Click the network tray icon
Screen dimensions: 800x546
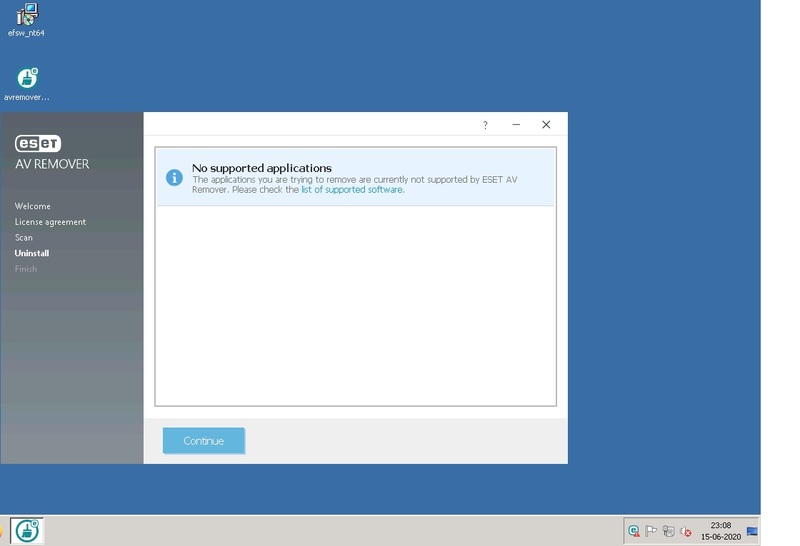point(668,531)
